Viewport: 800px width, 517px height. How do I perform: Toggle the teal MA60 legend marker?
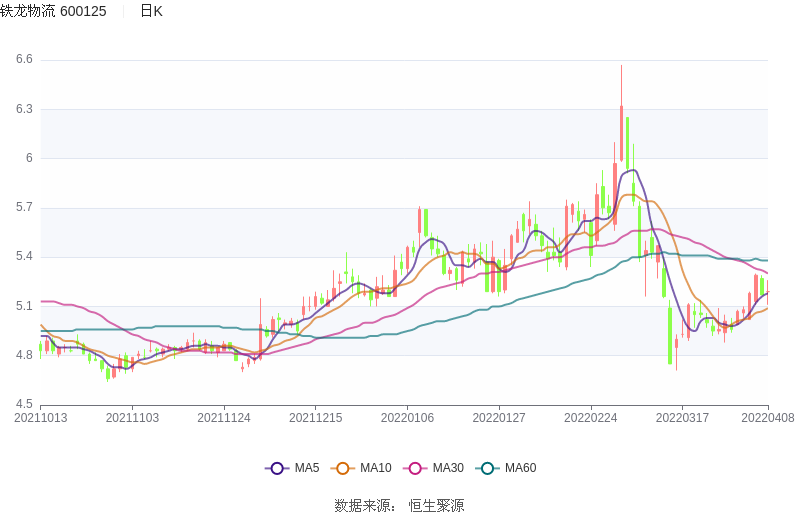pyautogui.click(x=488, y=468)
